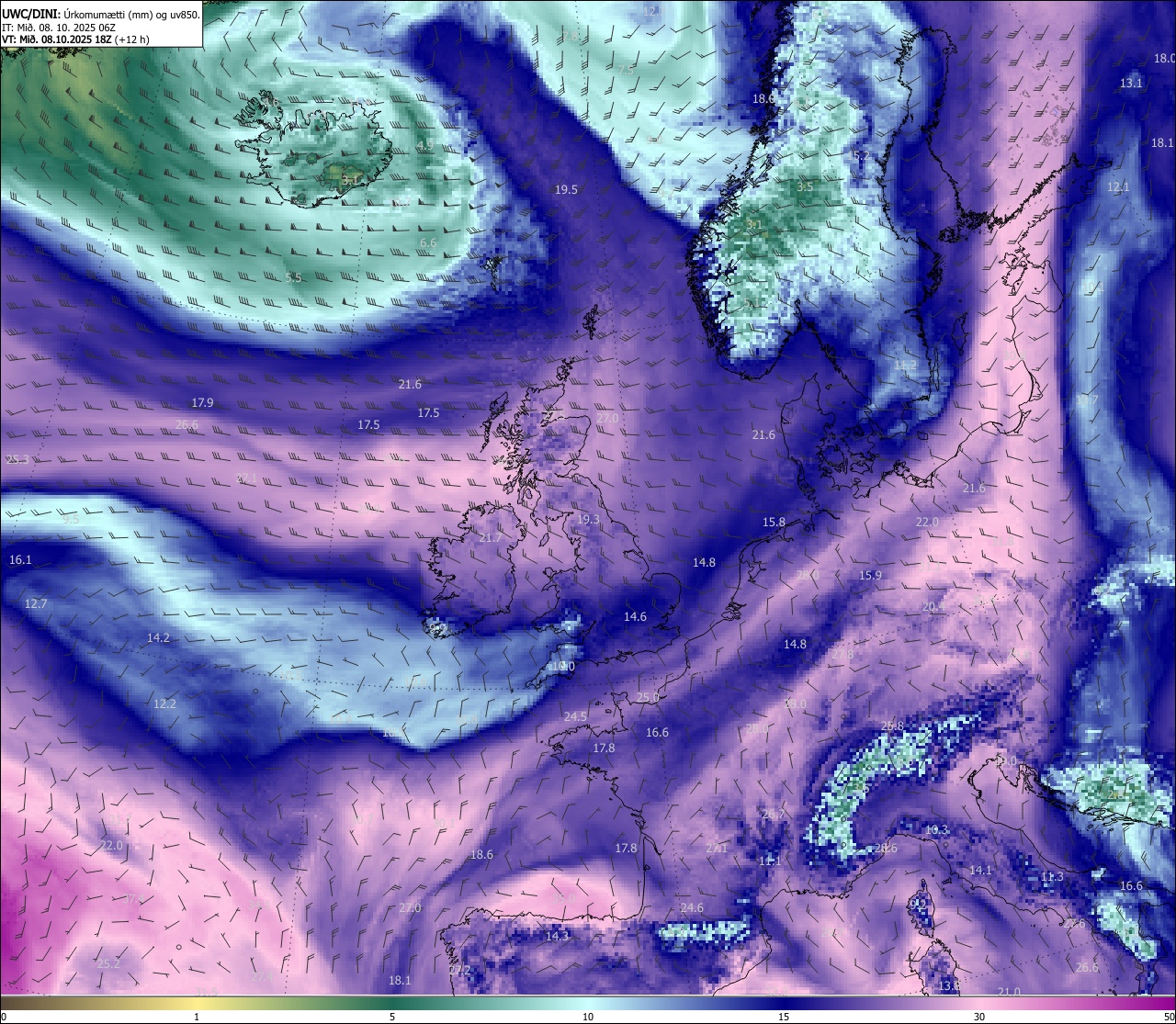Image resolution: width=1176 pixels, height=1024 pixels.
Task: Click the 17.9 value on the map
Action: [202, 403]
